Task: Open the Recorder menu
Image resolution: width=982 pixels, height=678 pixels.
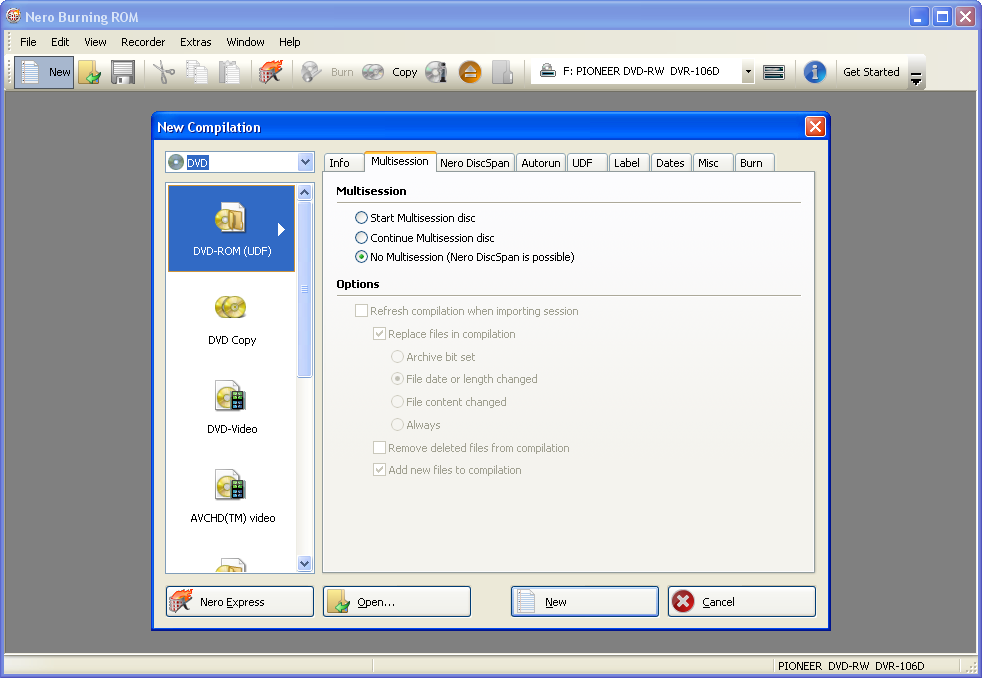Action: [143, 42]
